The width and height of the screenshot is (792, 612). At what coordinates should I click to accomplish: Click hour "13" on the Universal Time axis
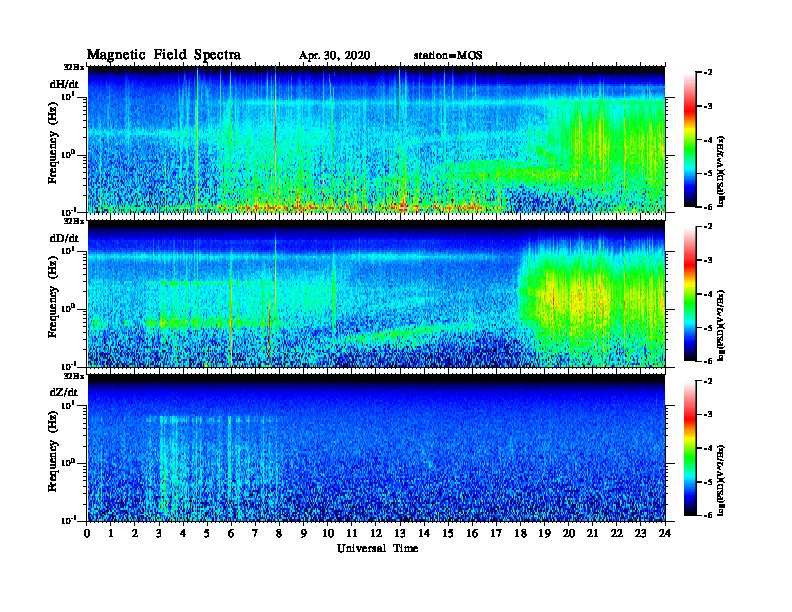[400, 533]
